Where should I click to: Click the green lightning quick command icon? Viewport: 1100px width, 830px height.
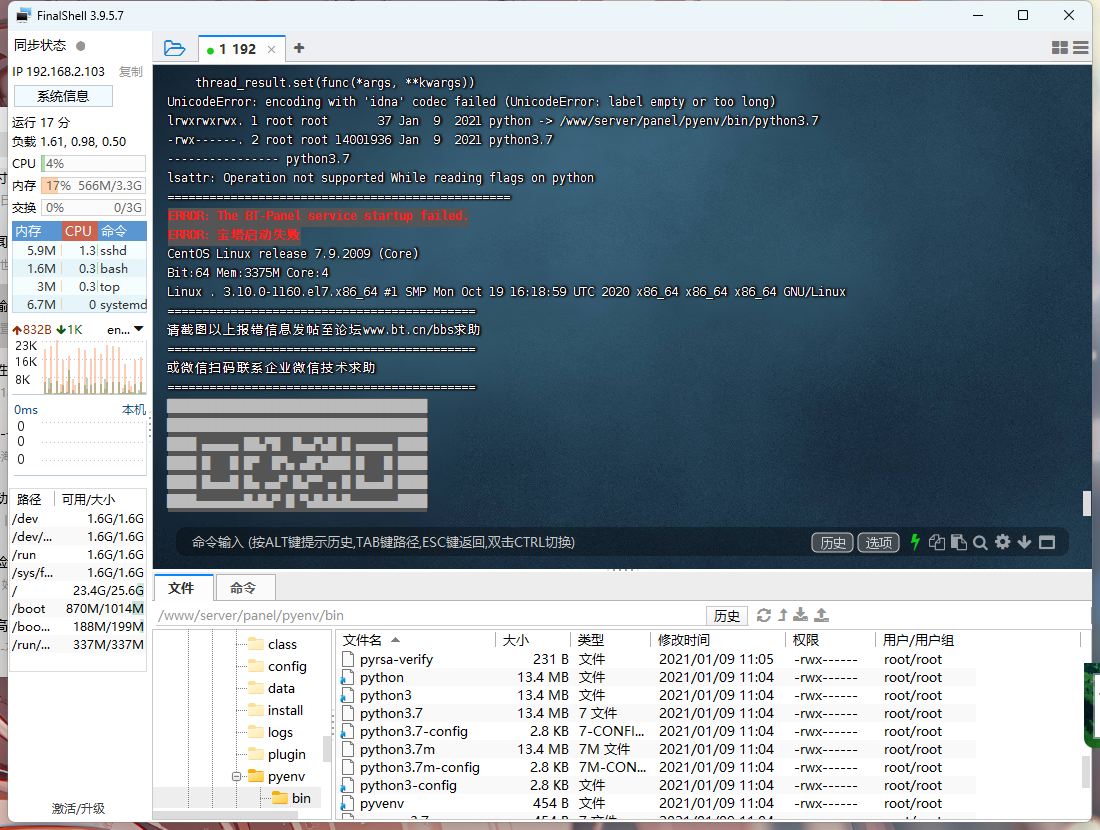[x=915, y=542]
